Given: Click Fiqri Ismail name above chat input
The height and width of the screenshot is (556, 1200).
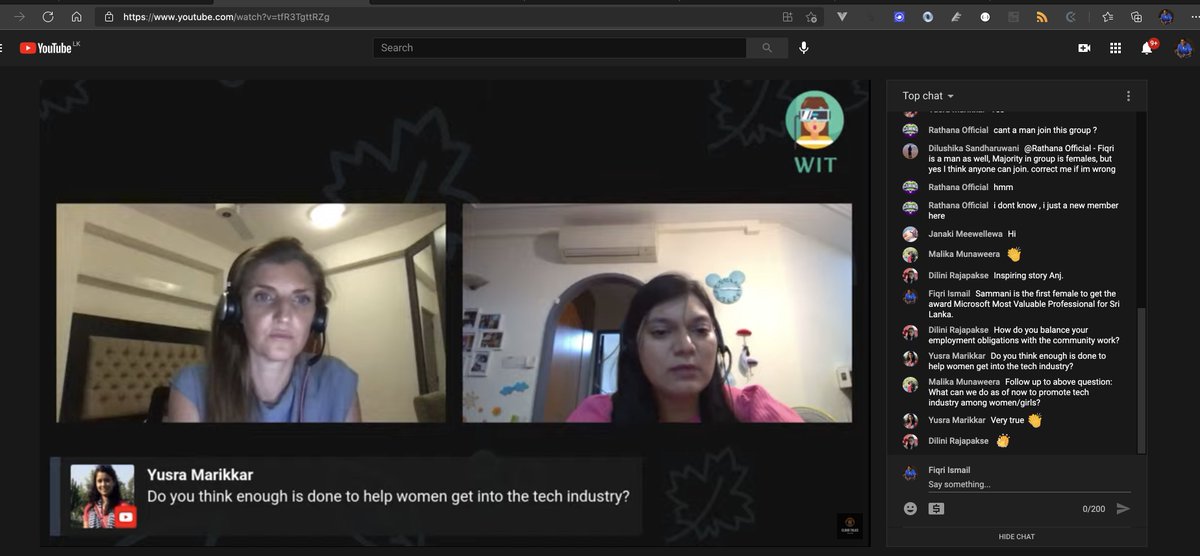Looking at the screenshot, I should (x=949, y=470).
